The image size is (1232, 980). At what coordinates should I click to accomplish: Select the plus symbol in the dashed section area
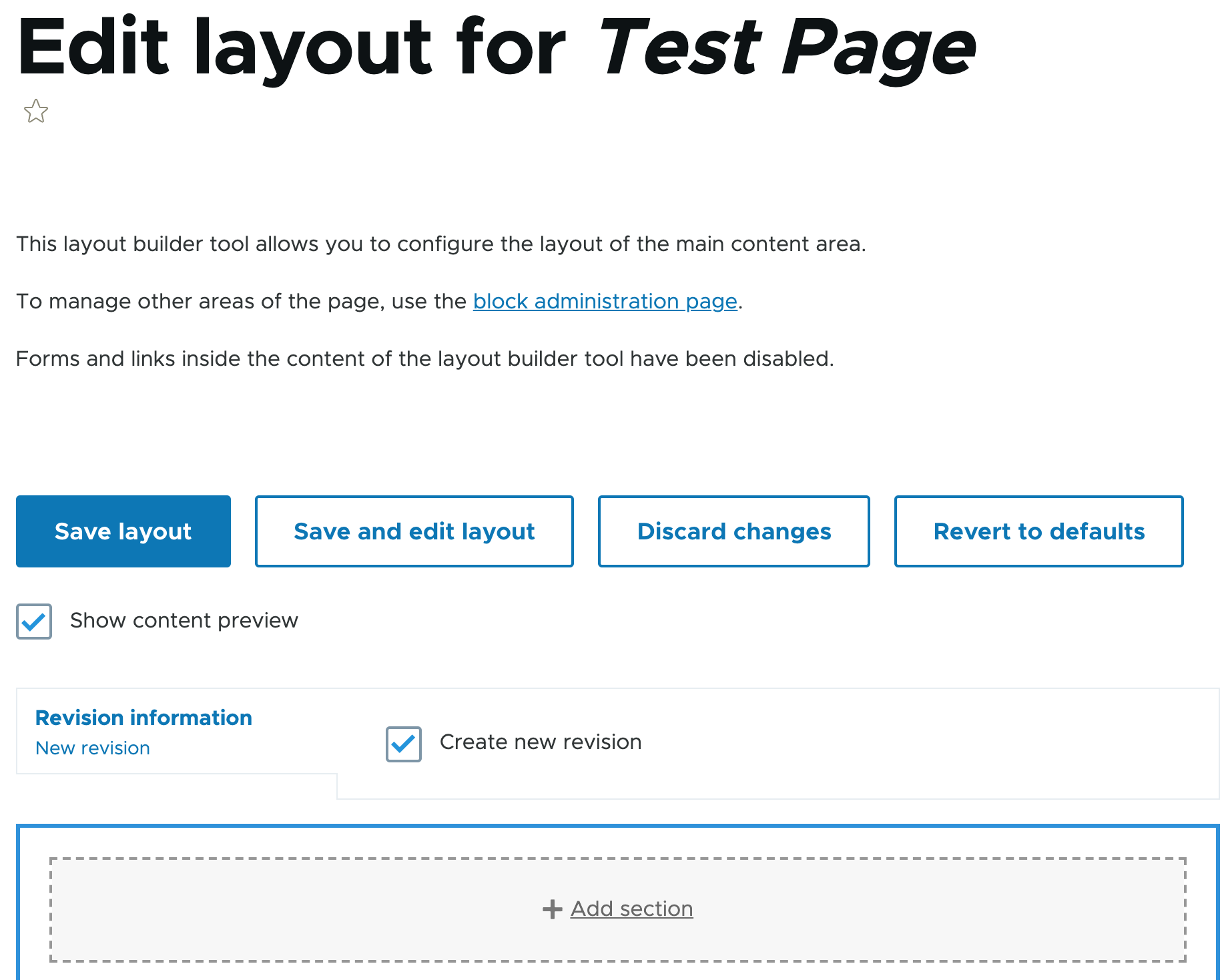tap(551, 909)
